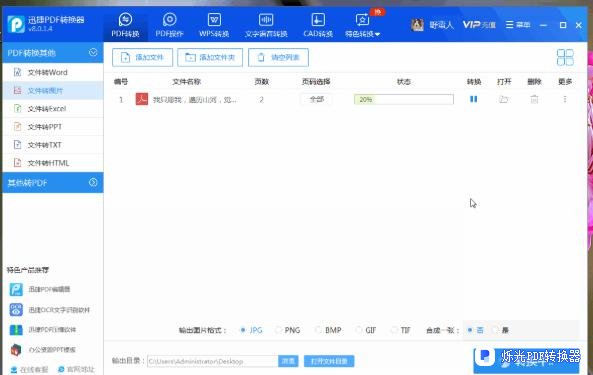Pause the conversion of file 1
Image resolution: width=593 pixels, height=375 pixels.
(473, 99)
